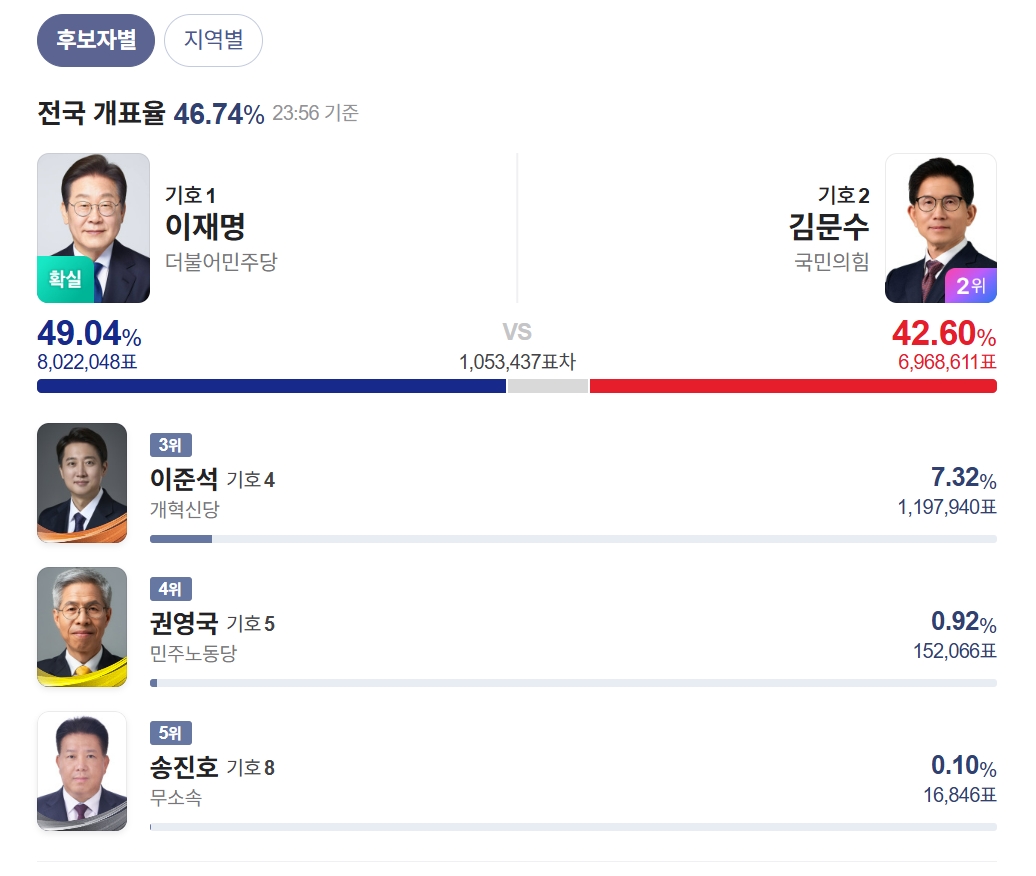Image resolution: width=1036 pixels, height=876 pixels.
Task: Open 권영국 candidate photo
Action: 82,627
